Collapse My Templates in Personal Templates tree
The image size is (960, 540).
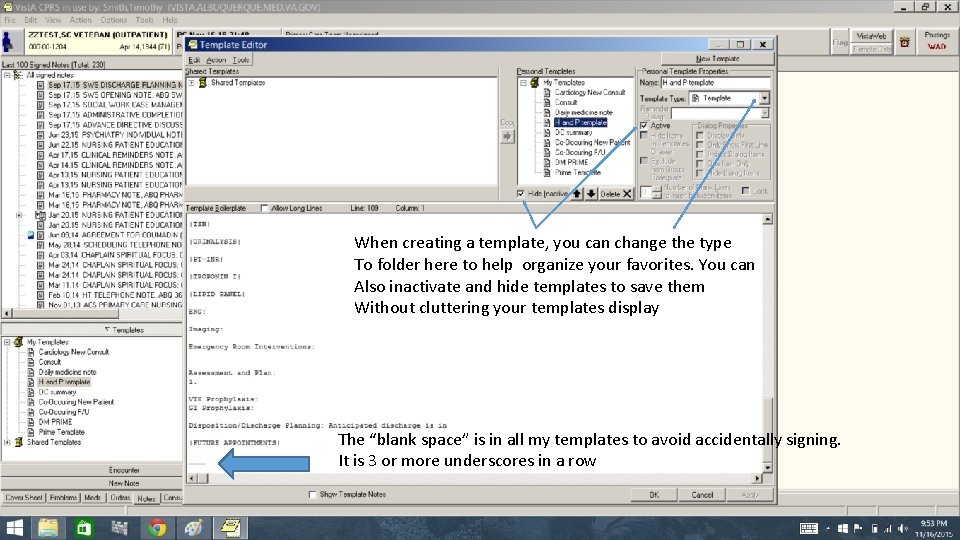click(x=523, y=83)
